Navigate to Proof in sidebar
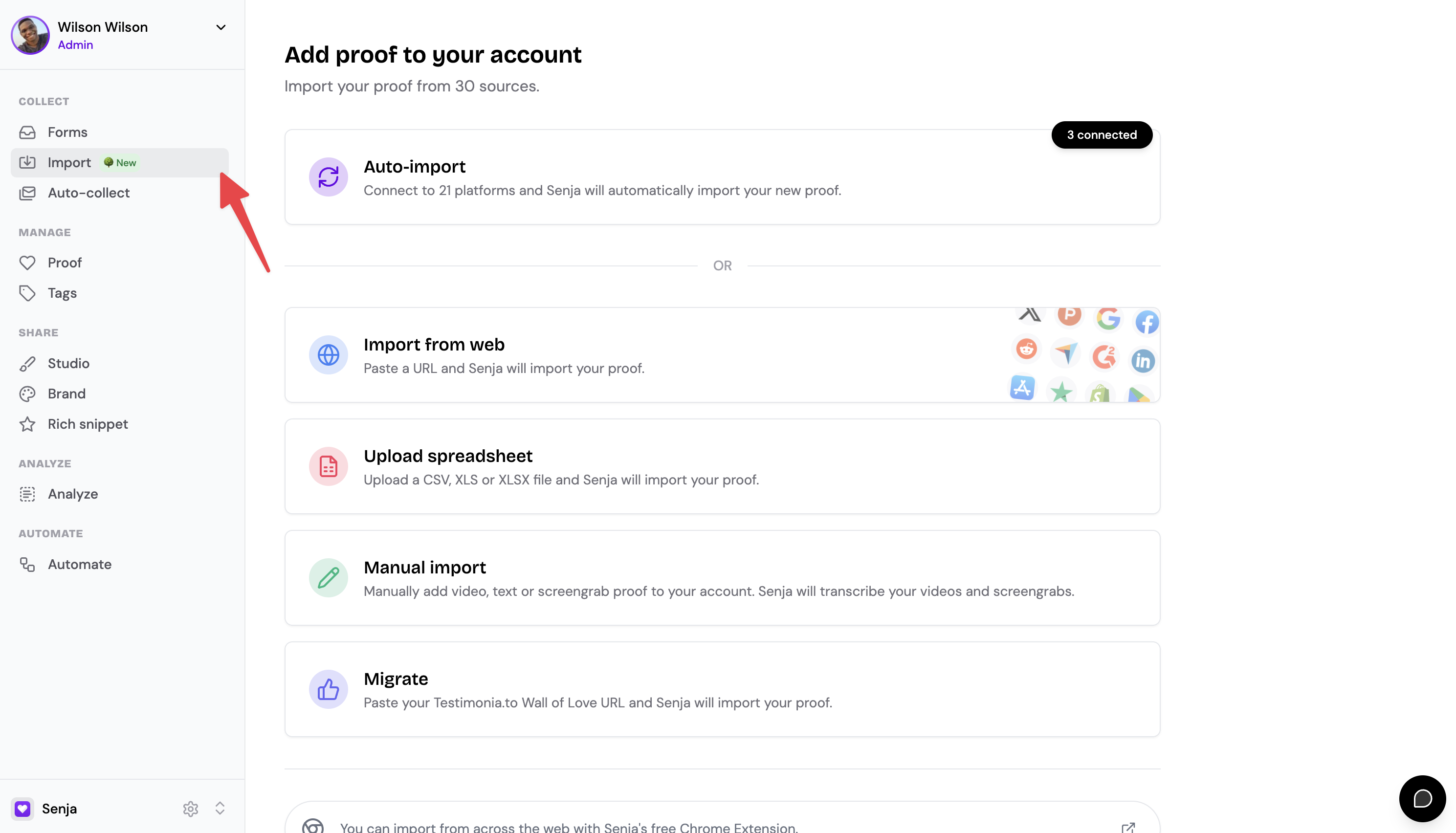The width and height of the screenshot is (1456, 833). (x=120, y=263)
